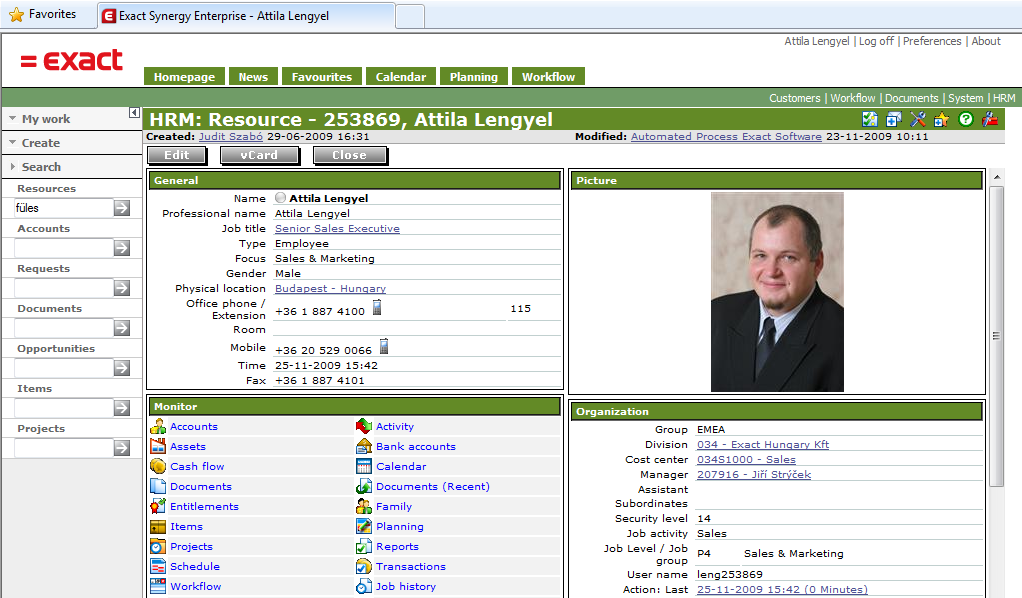Open the Calendar tab

tap(401, 76)
